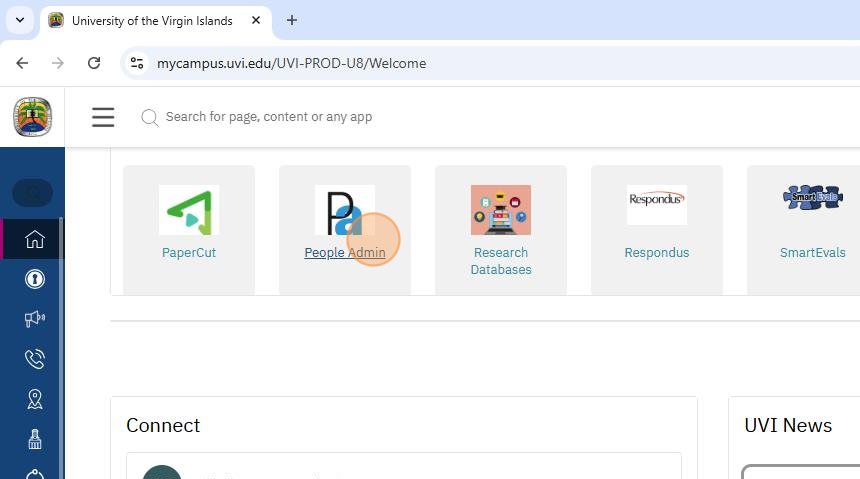860x479 pixels.
Task: Open the Research Databases tile image
Action: pos(501,210)
